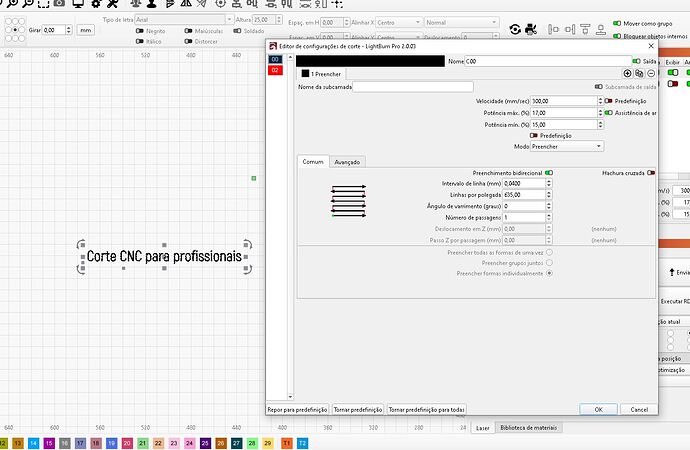
Task: Click the add sub-layer plus icon
Action: (x=627, y=73)
